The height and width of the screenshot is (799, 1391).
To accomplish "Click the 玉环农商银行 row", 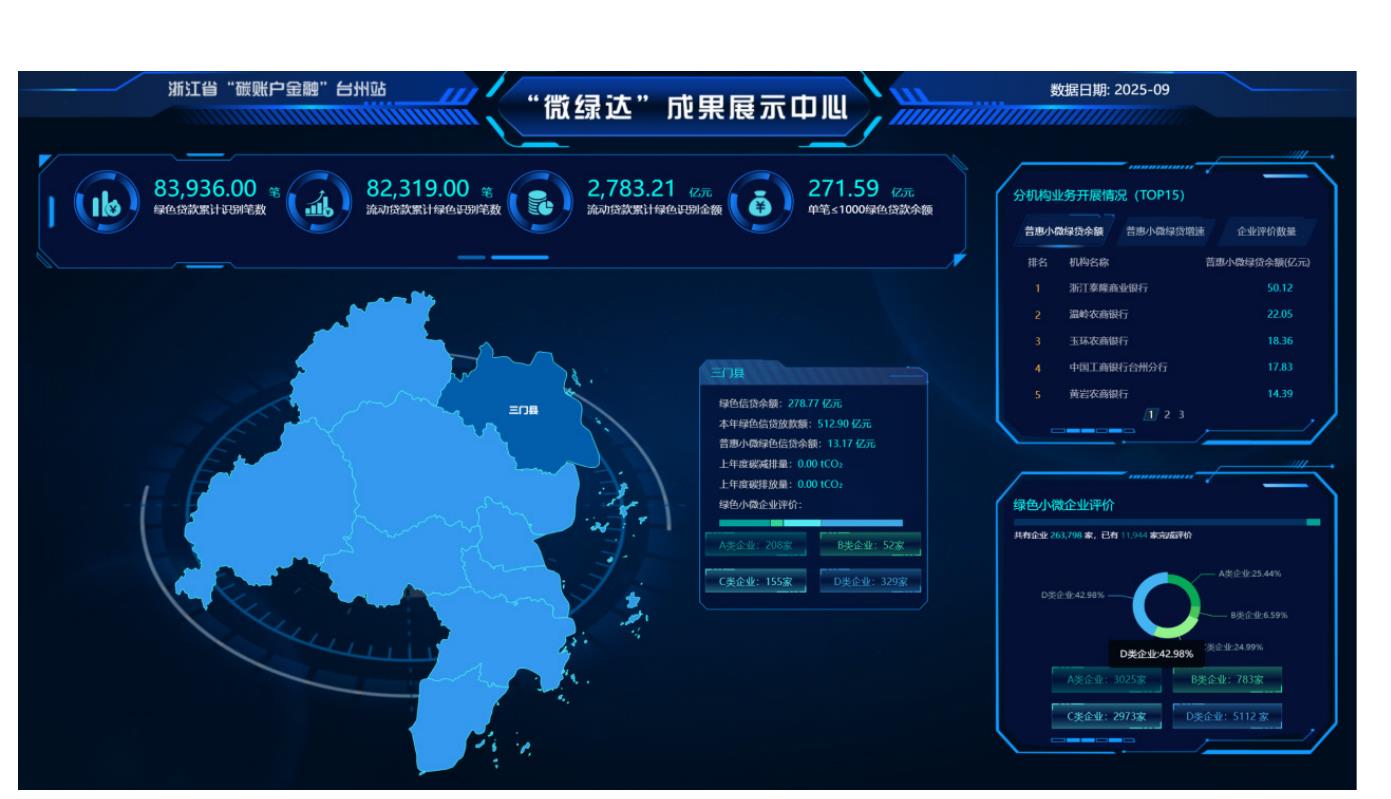I will [1166, 341].
